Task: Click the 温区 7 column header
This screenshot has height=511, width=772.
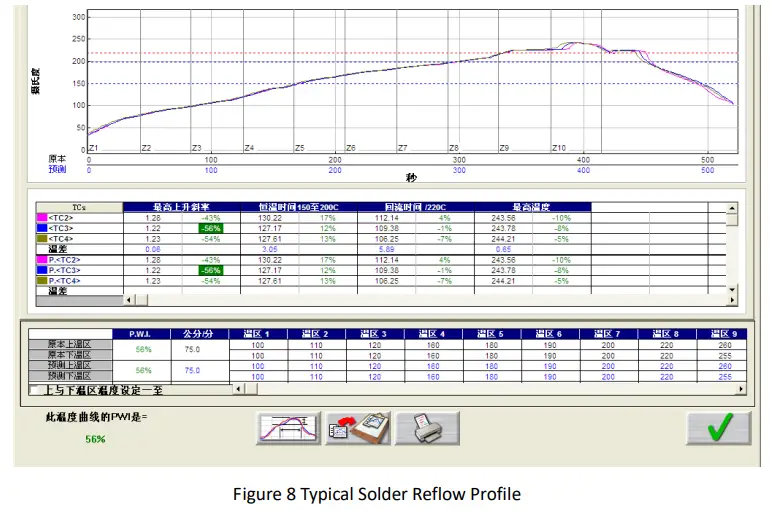Action: [609, 334]
